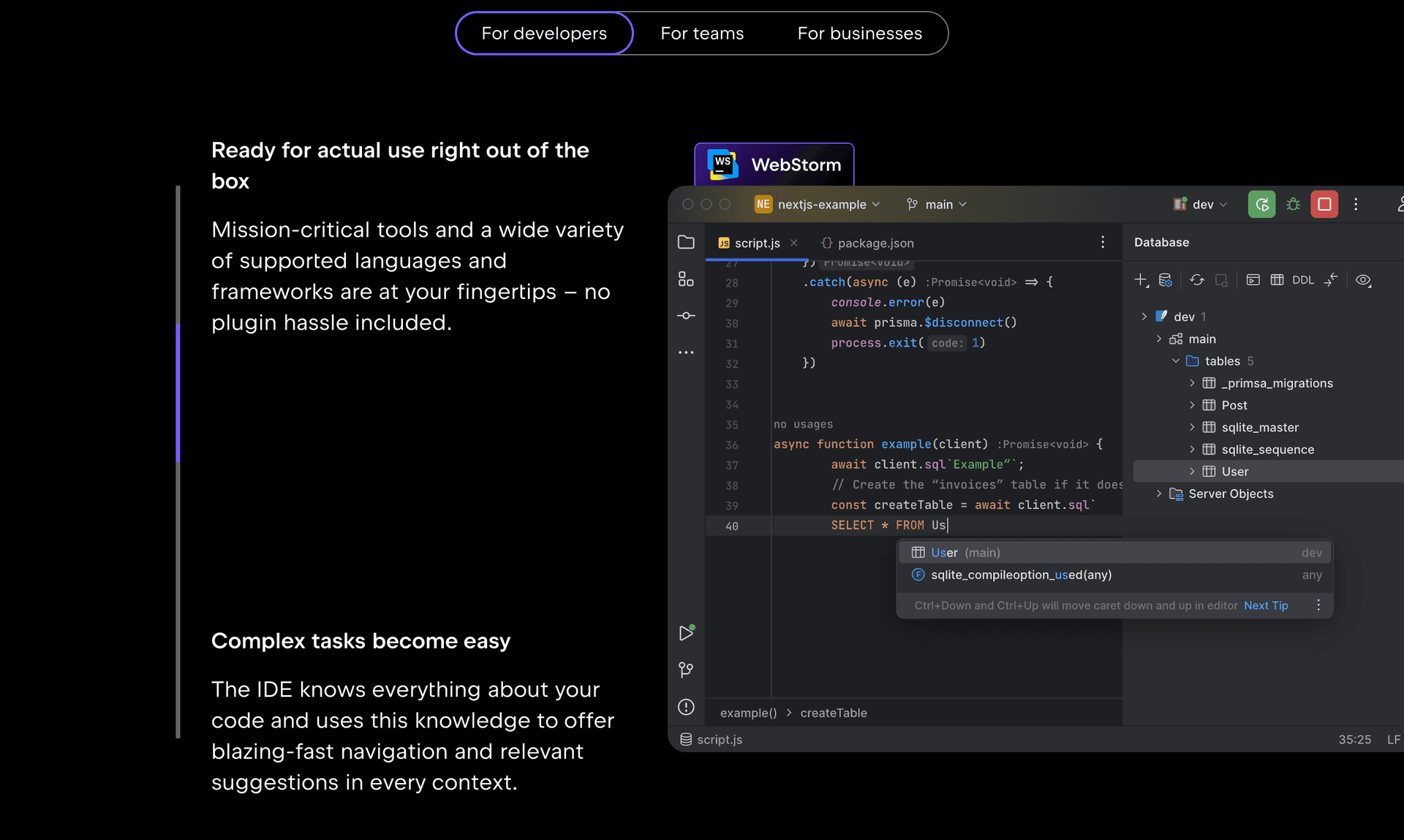Refresh the database tree

click(1197, 280)
